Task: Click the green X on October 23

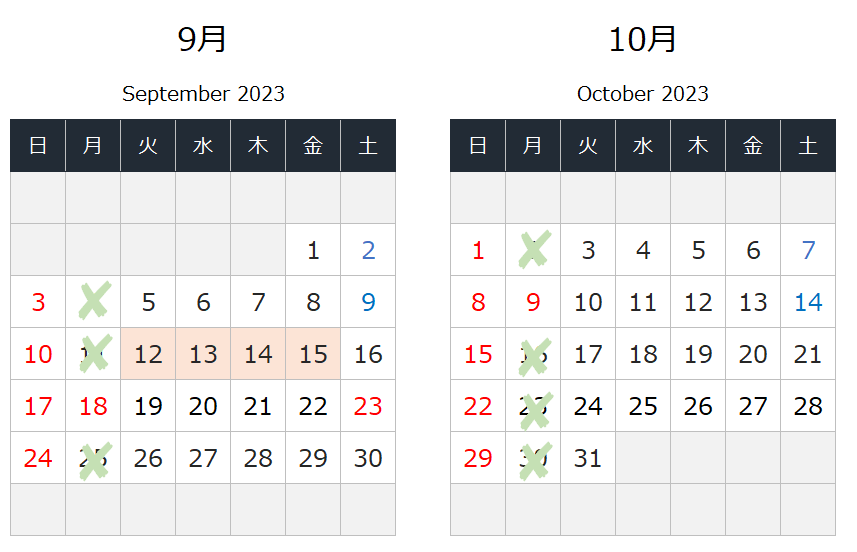Action: click(x=536, y=410)
